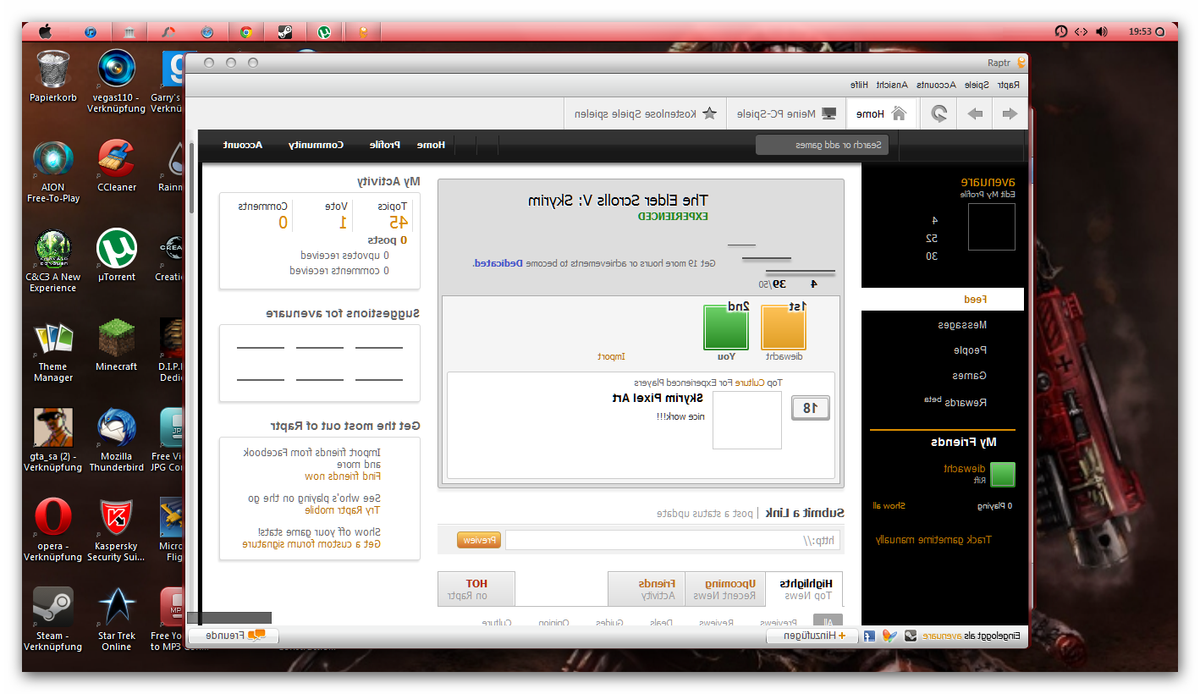The image size is (1200, 694).
Task: Open Kaspersky Security Suite icon
Action: [x=116, y=531]
